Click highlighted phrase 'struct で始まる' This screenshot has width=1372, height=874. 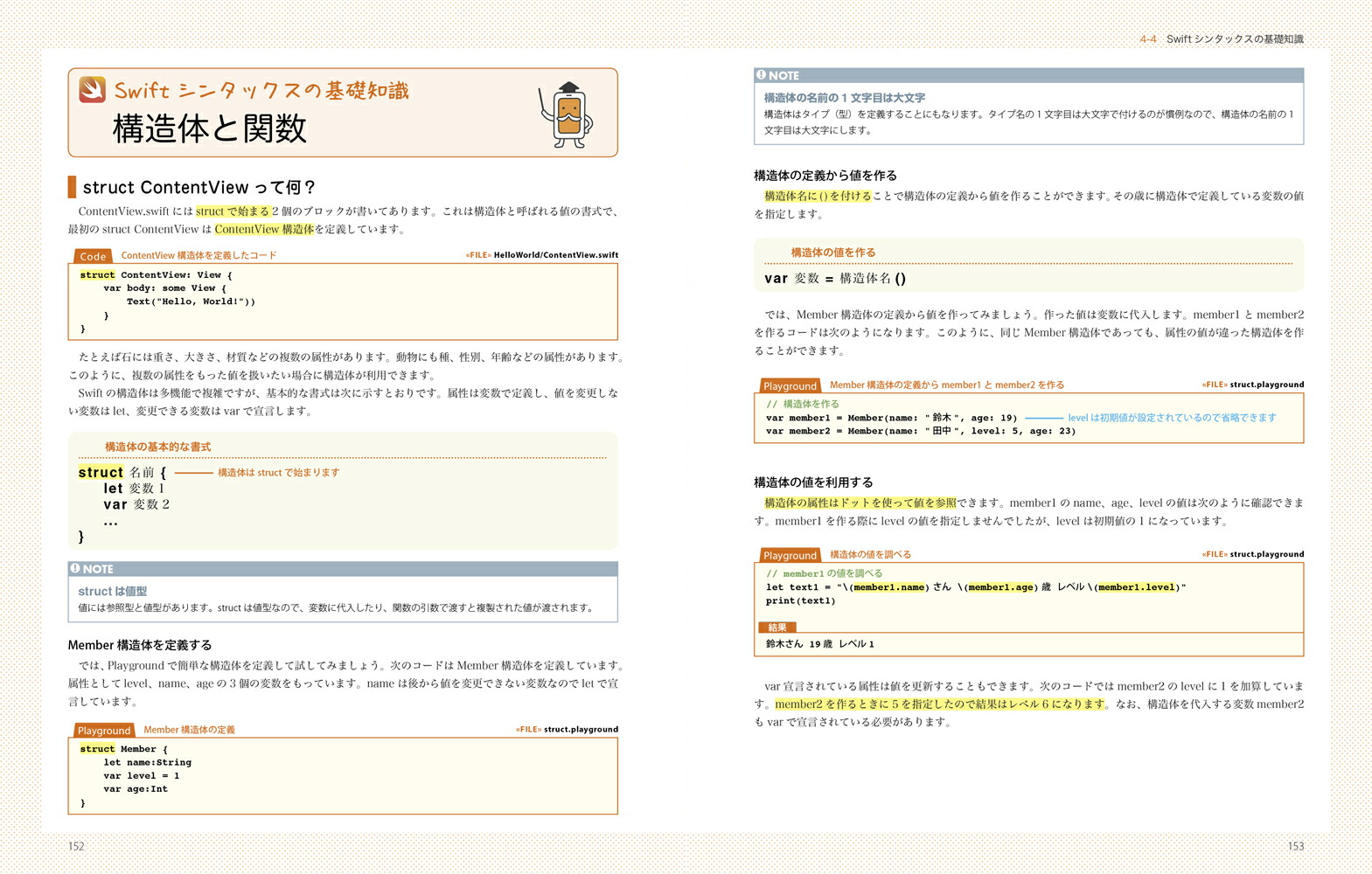point(233,211)
